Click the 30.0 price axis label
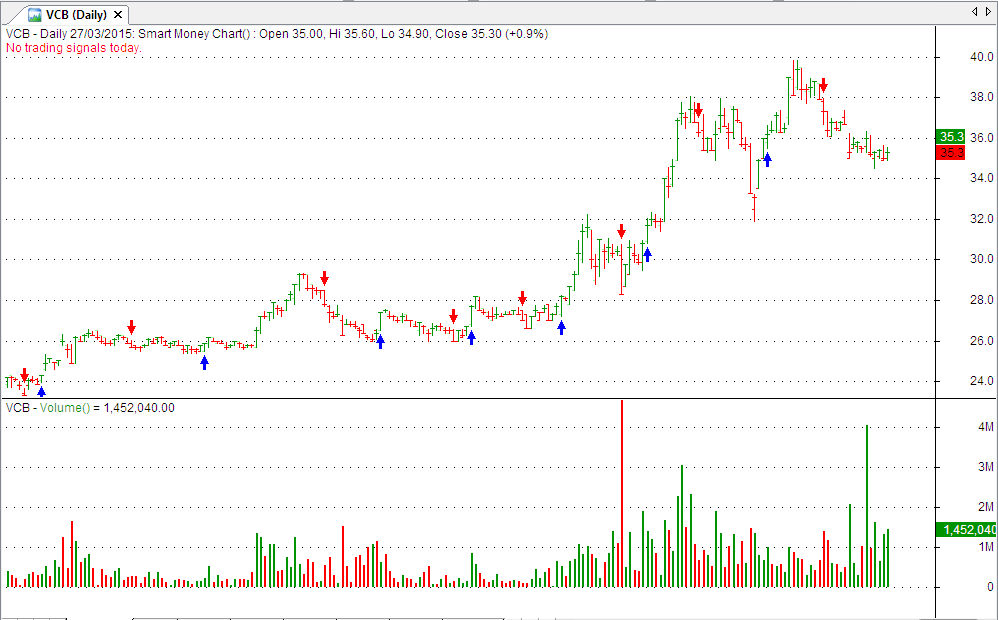Image resolution: width=998 pixels, height=620 pixels. tap(981, 258)
